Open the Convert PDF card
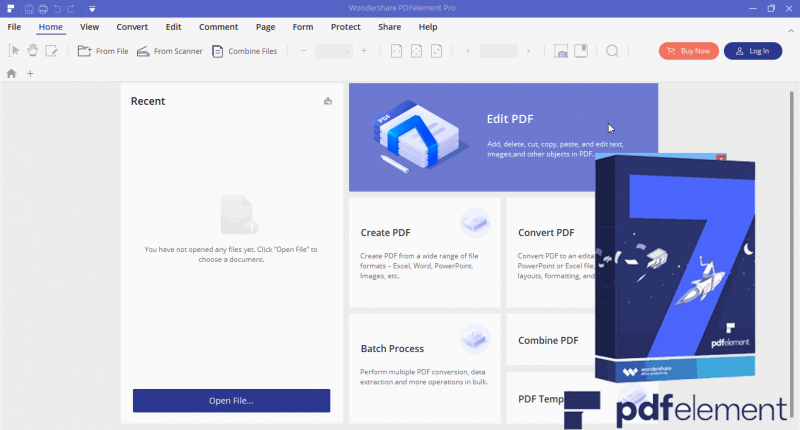Screen dimensions: 800x430 pyautogui.click(x=551, y=252)
